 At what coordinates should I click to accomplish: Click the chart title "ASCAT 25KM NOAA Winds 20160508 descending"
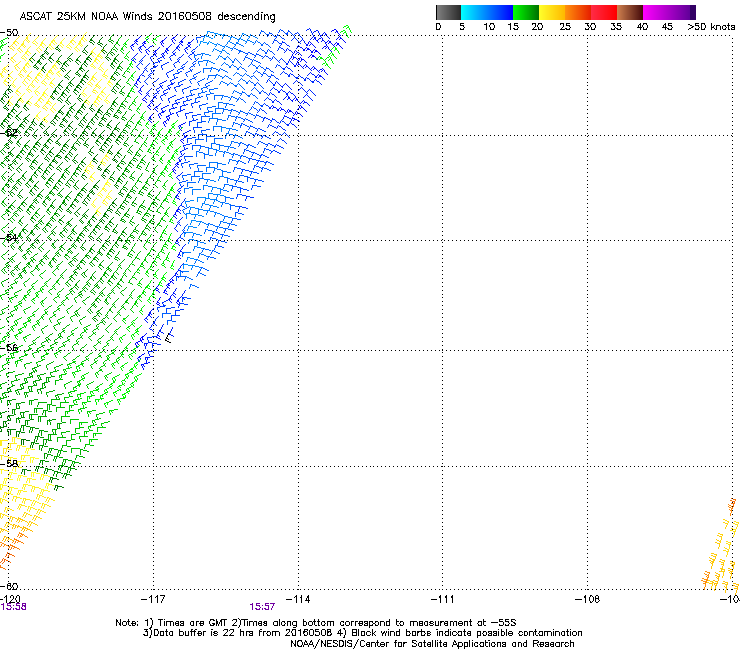click(x=147, y=16)
